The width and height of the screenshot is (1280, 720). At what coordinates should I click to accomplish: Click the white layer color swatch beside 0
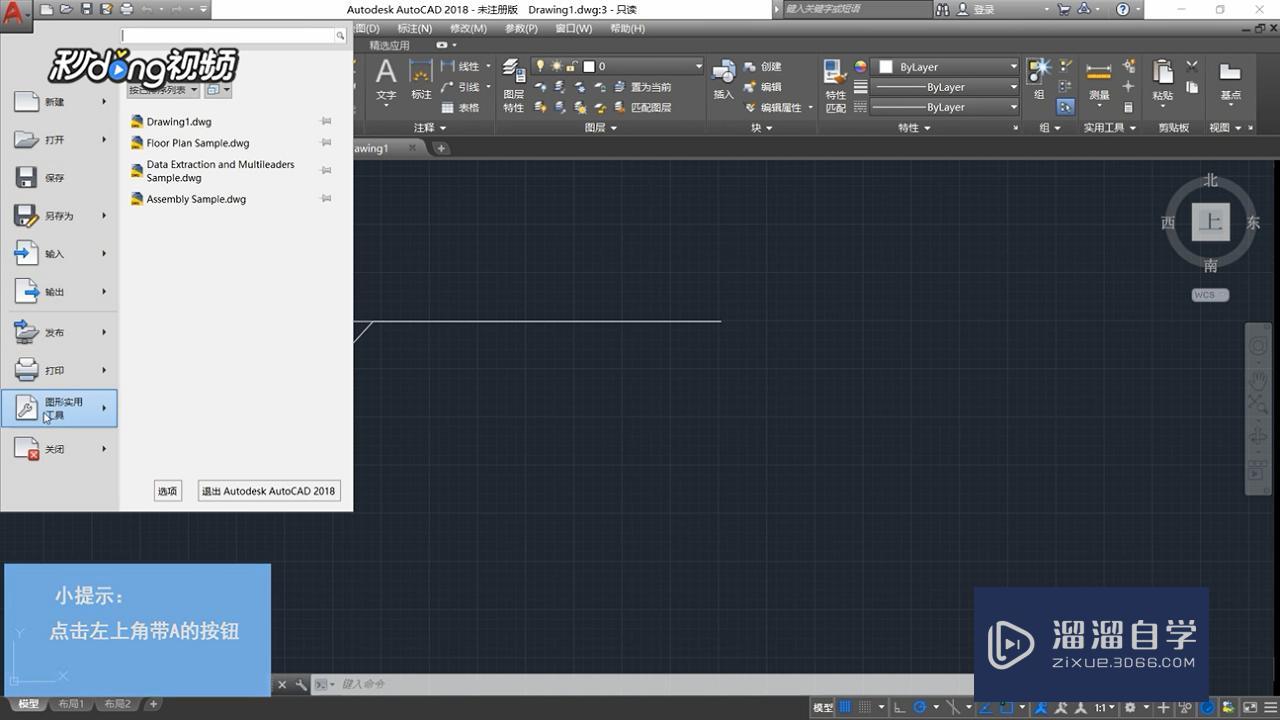tap(589, 67)
